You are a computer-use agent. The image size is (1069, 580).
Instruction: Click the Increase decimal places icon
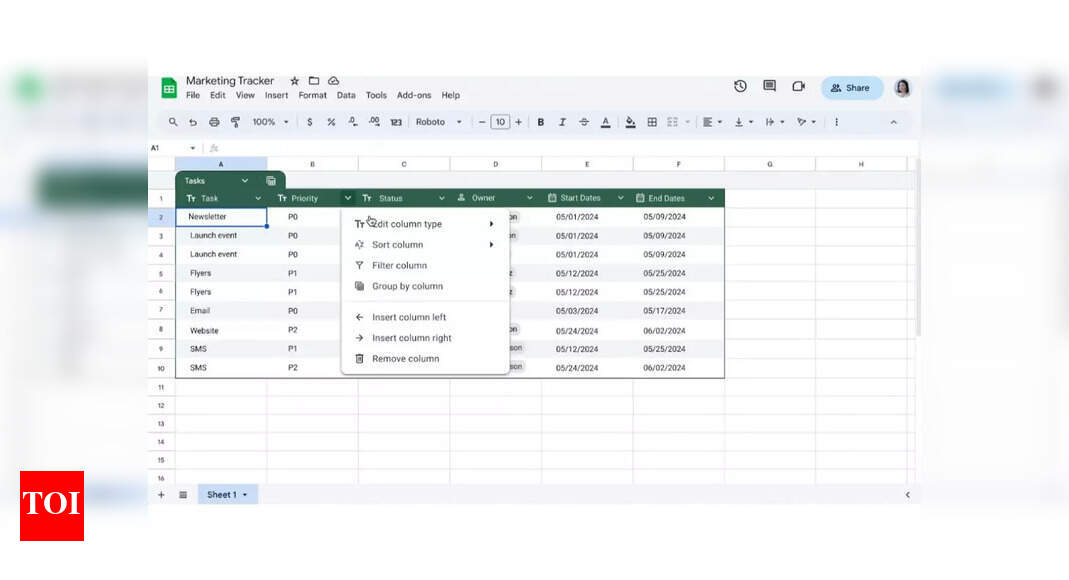[x=374, y=121]
